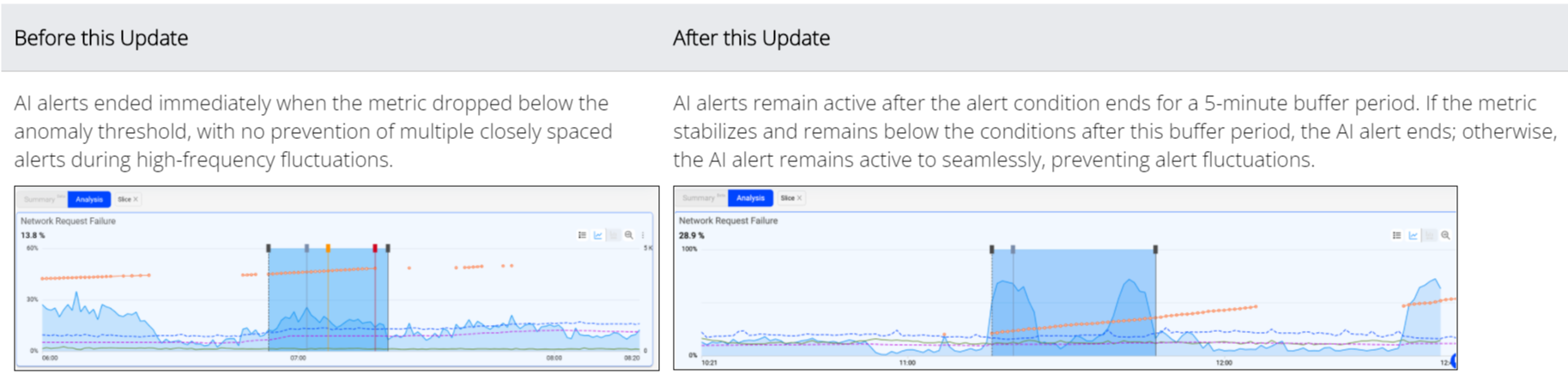This screenshot has height=392, width=1568.
Task: Click the red alert marker in left chart
Action: pos(375,248)
